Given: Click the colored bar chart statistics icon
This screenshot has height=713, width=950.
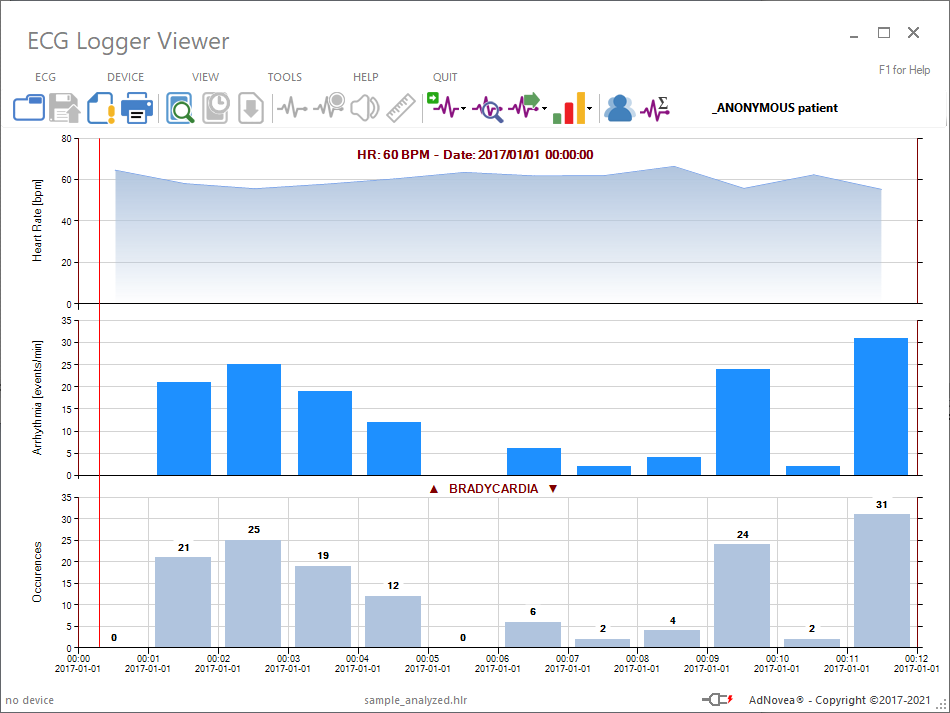Looking at the screenshot, I should tap(569, 108).
